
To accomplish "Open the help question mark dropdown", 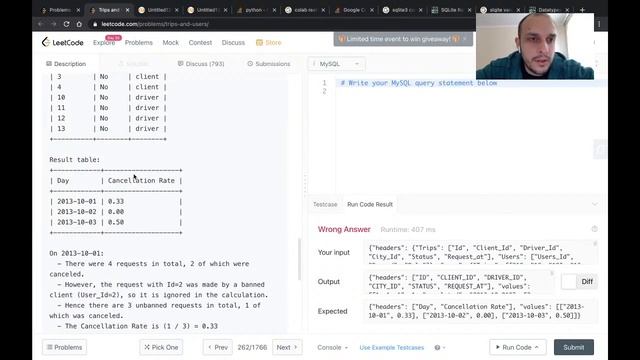I will [440, 347].
